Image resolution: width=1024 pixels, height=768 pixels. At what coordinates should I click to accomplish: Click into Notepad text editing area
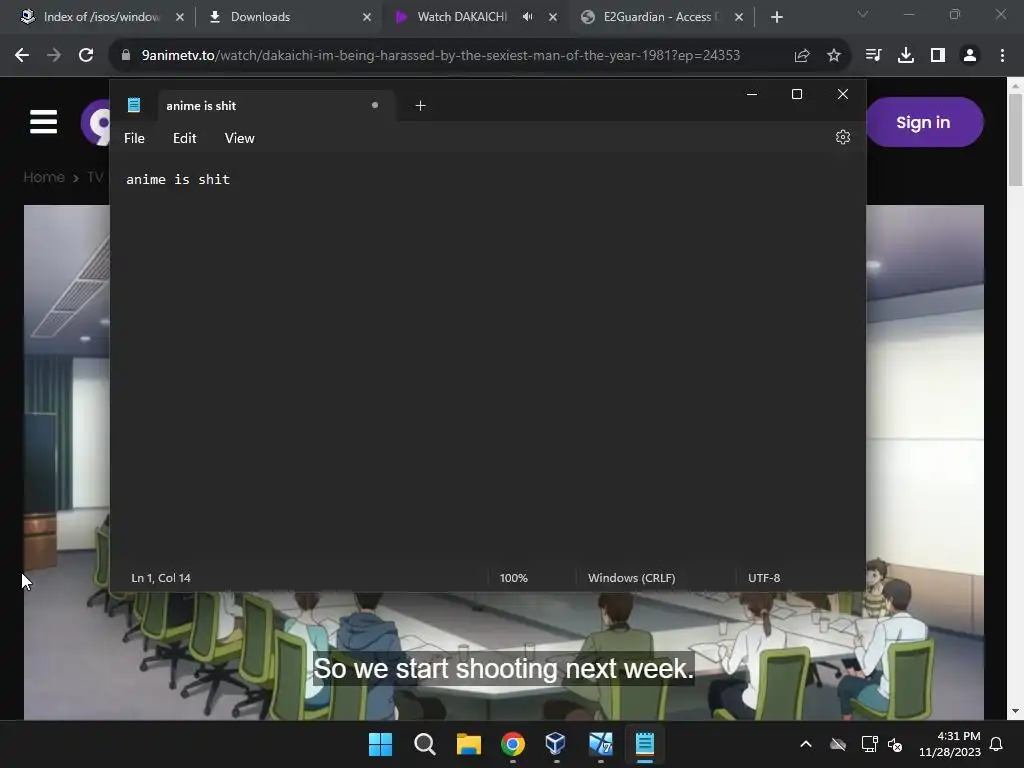[488, 359]
